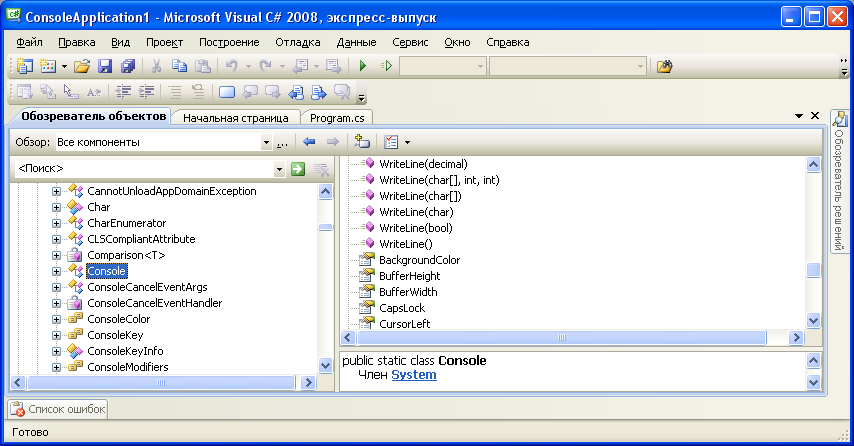The width and height of the screenshot is (854, 446).
Task: Click the Paste clipboard icon
Action: [x=203, y=66]
